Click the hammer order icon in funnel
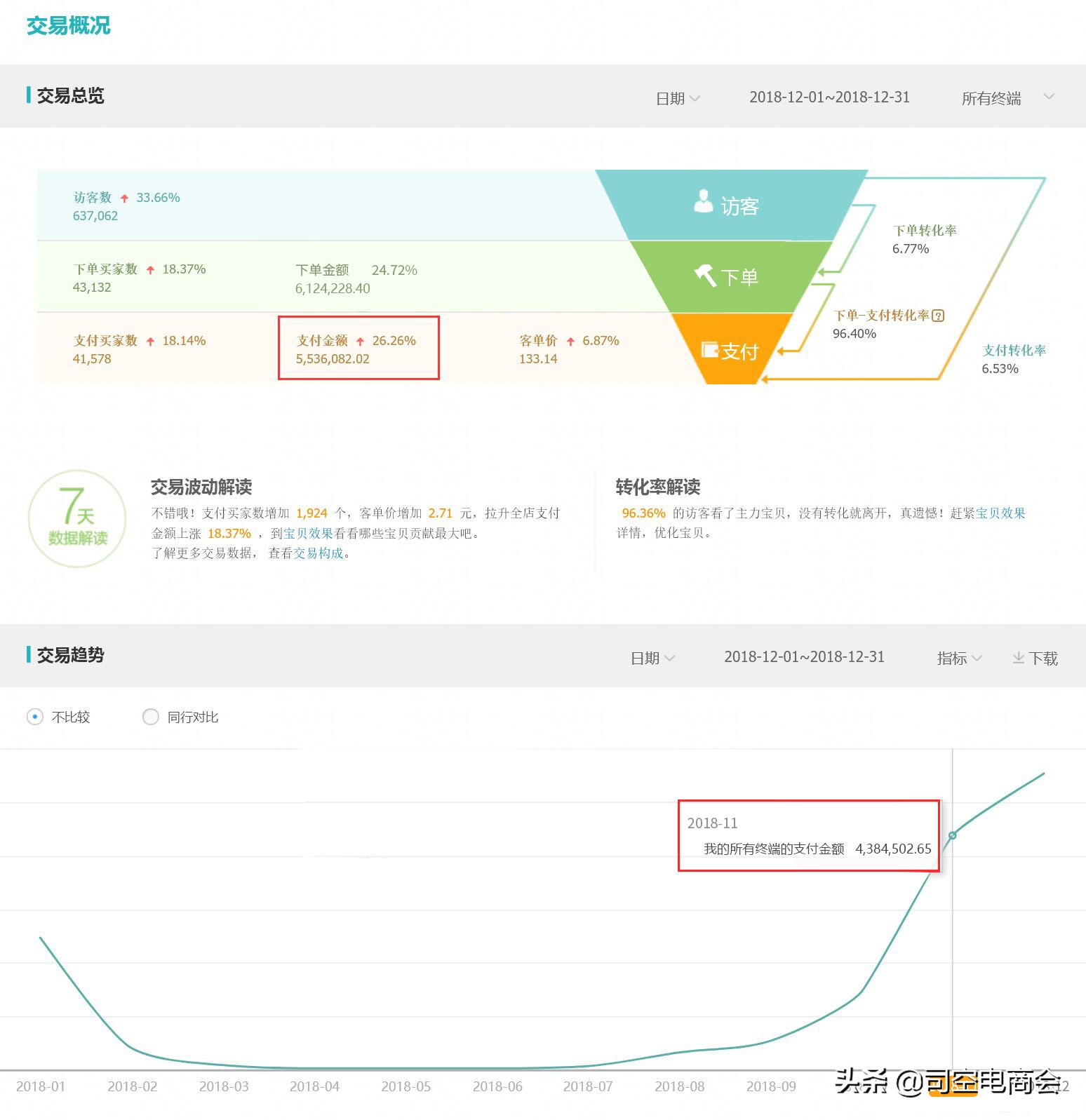The height and width of the screenshot is (1120, 1086). [x=705, y=276]
